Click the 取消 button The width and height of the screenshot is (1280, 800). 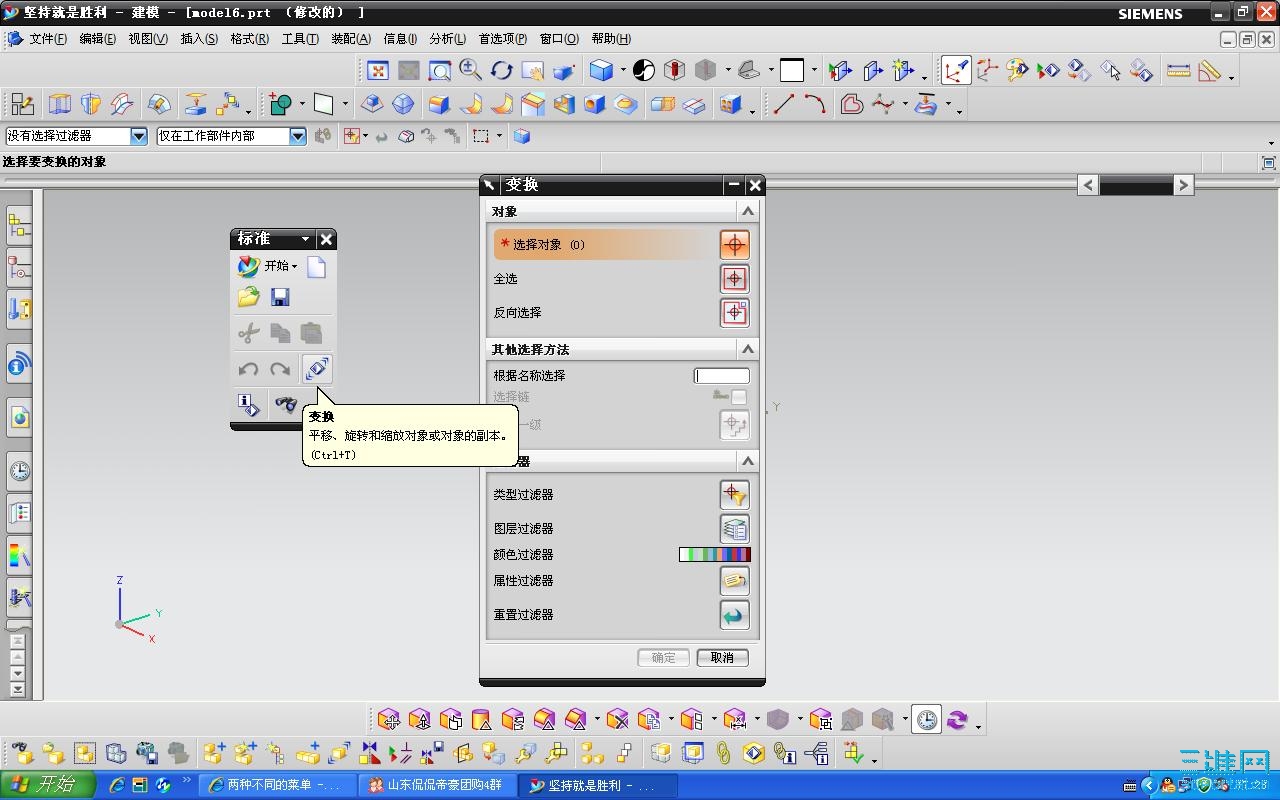coord(722,658)
